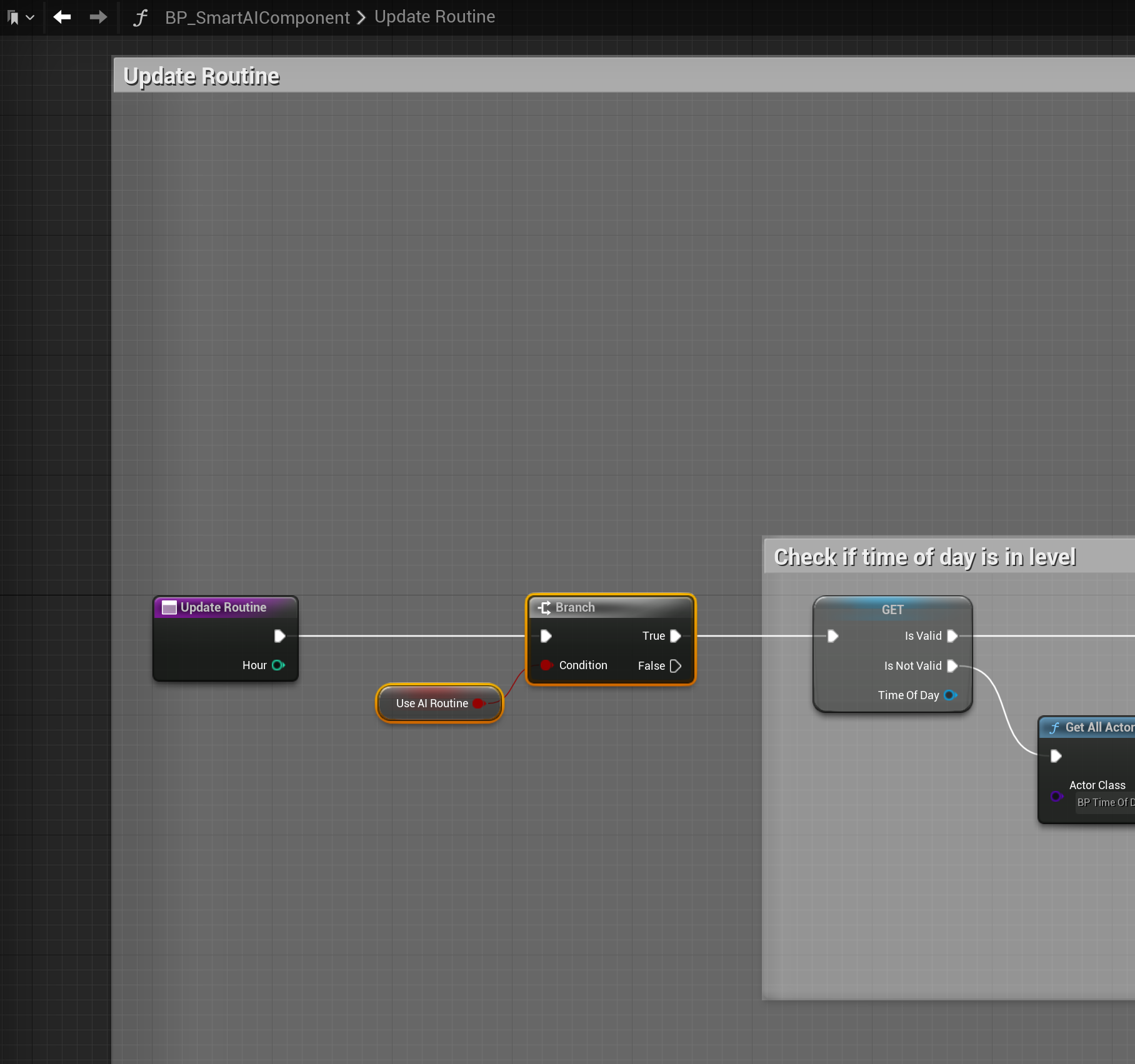Click the Update Routine breadcrumb

coord(434,17)
